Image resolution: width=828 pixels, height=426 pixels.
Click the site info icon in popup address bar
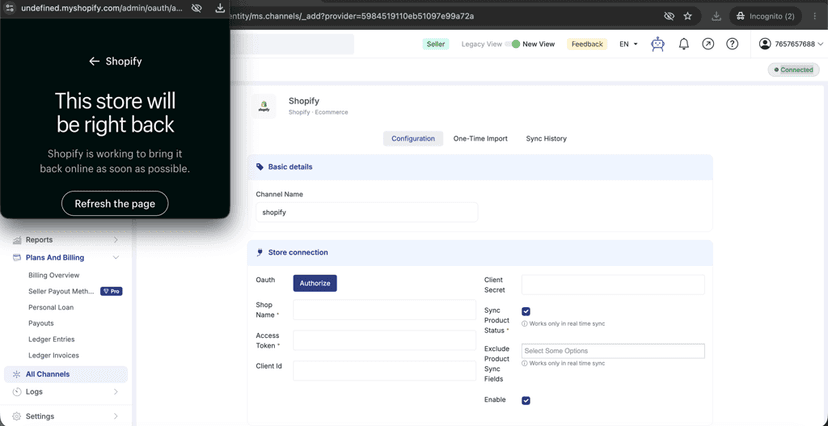9,8
